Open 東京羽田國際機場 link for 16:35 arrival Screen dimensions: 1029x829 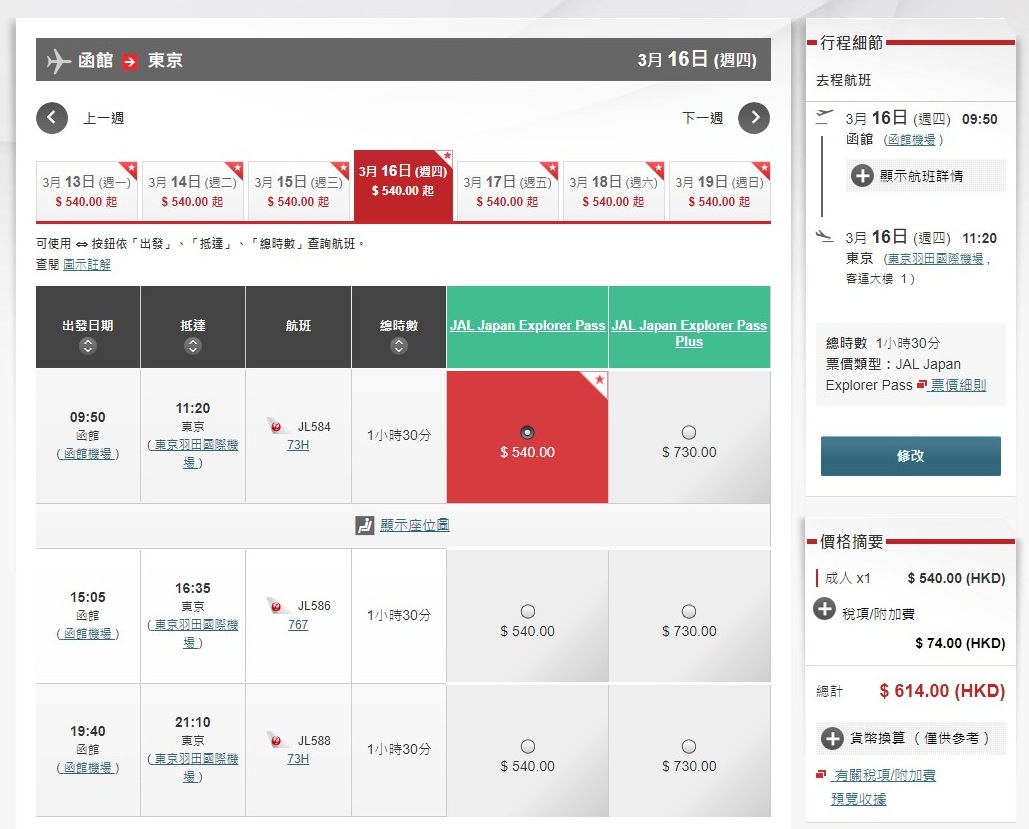[x=193, y=633]
